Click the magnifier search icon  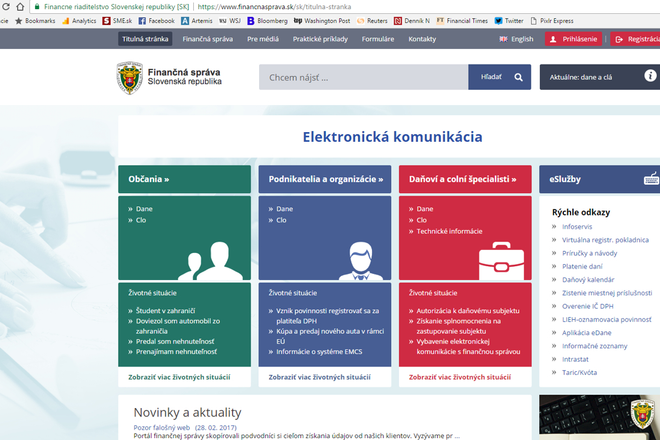(x=519, y=77)
